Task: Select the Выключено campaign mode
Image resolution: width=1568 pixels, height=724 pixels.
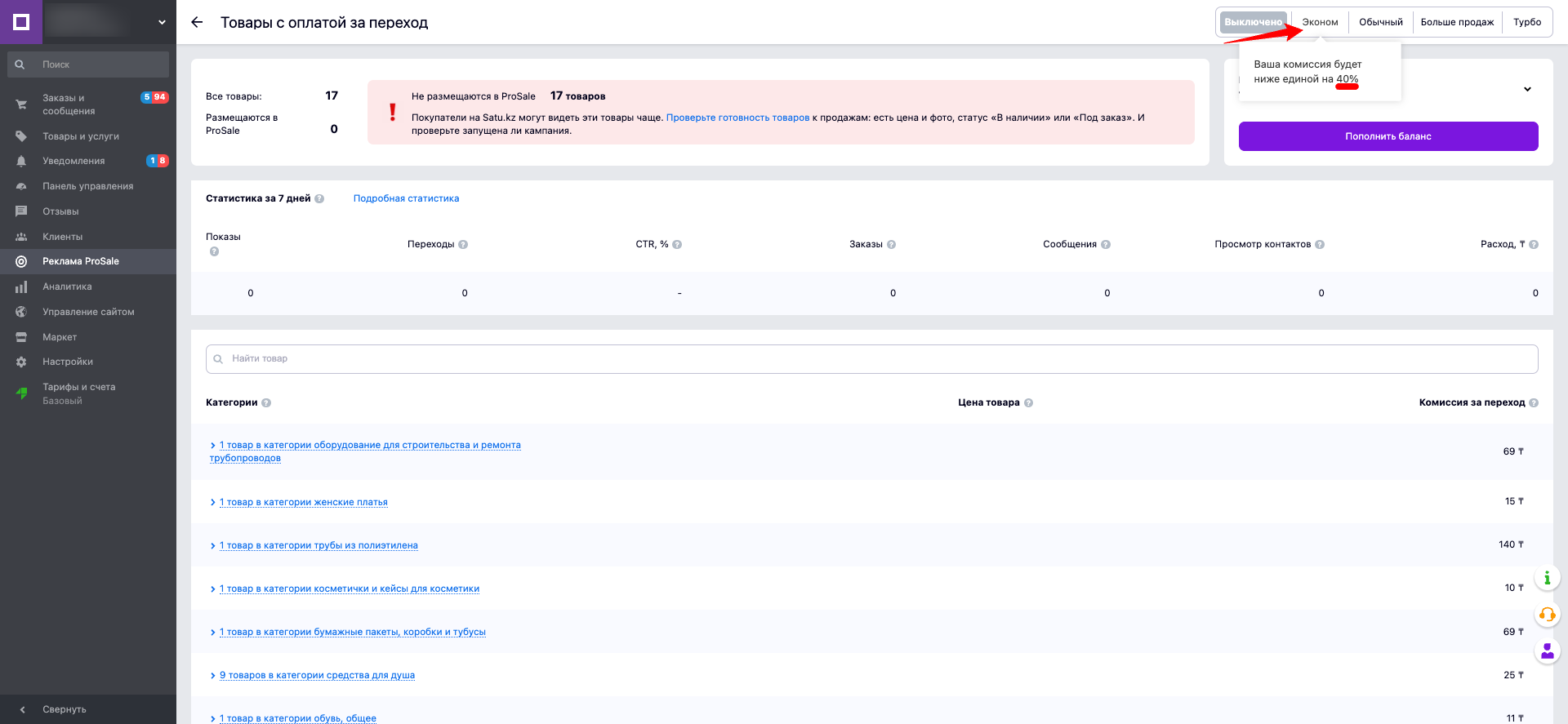Action: pos(1253,22)
